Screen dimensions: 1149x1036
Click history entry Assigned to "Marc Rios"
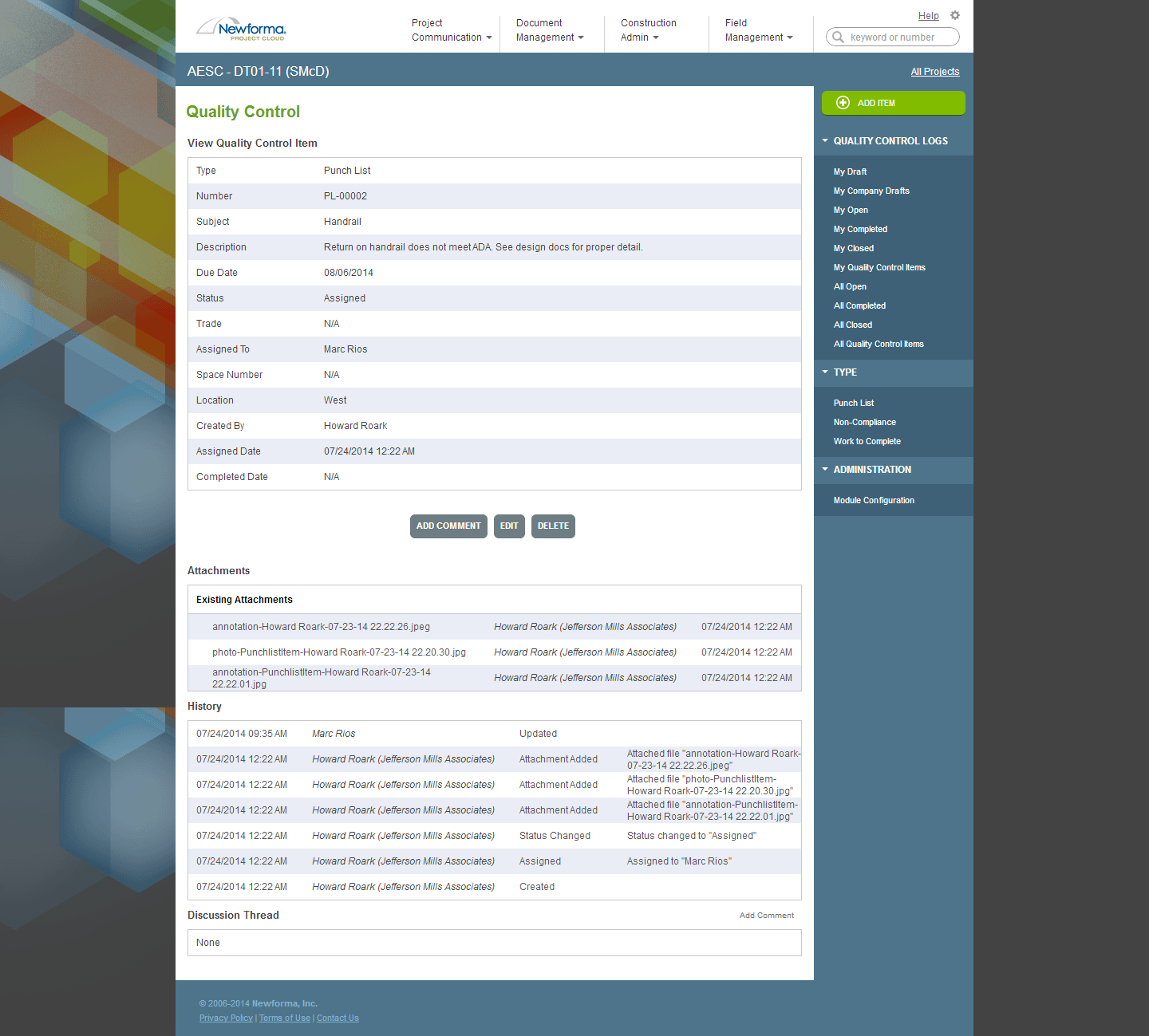coord(679,861)
